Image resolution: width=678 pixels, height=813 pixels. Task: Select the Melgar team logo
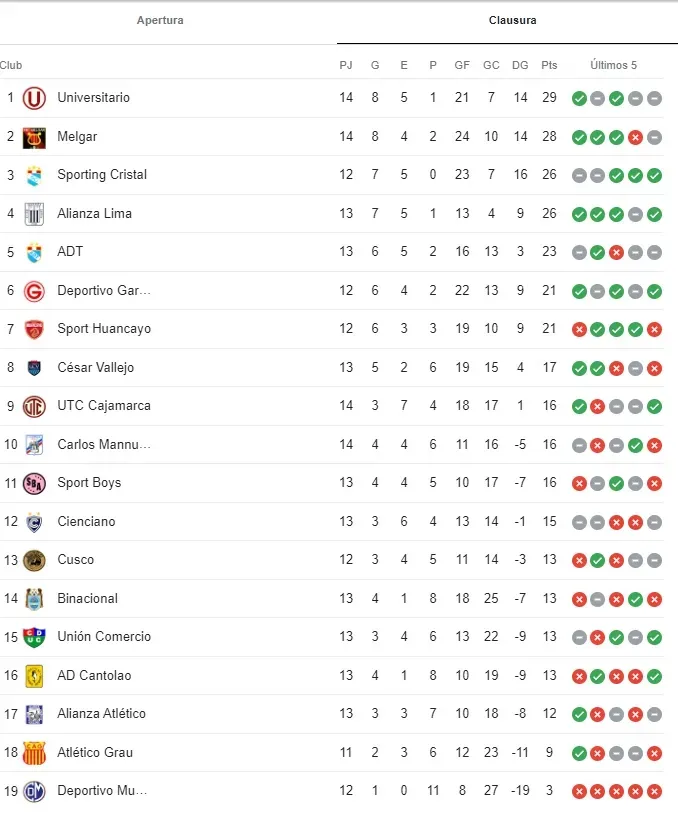[35, 137]
